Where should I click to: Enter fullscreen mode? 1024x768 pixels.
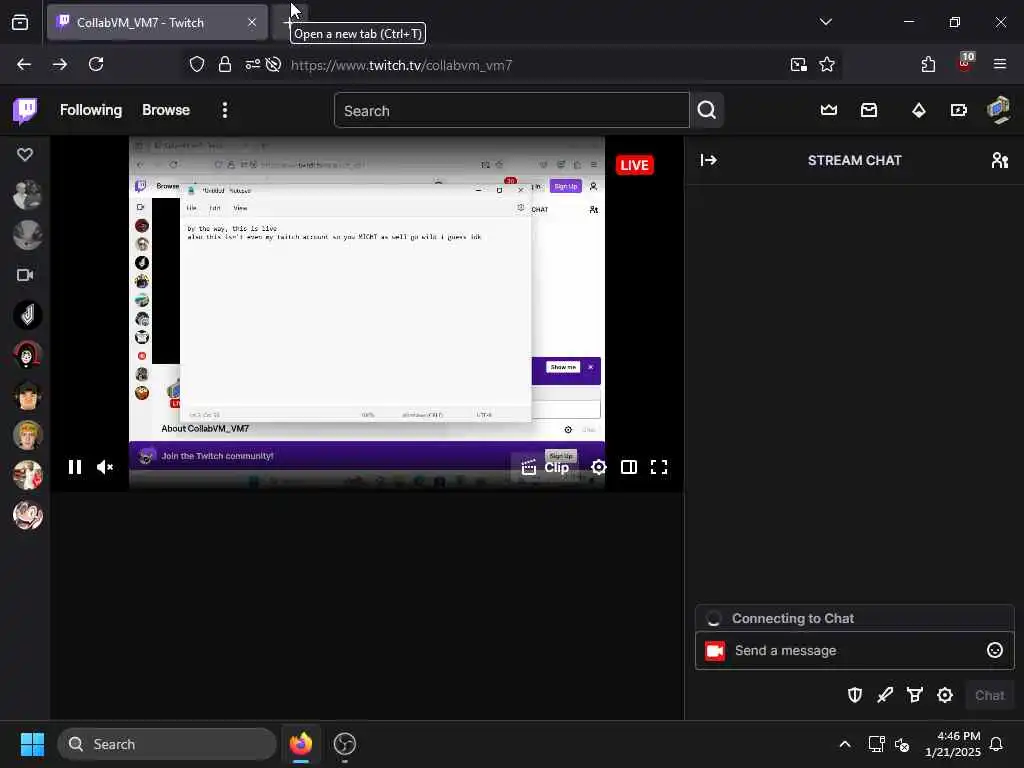click(x=659, y=467)
